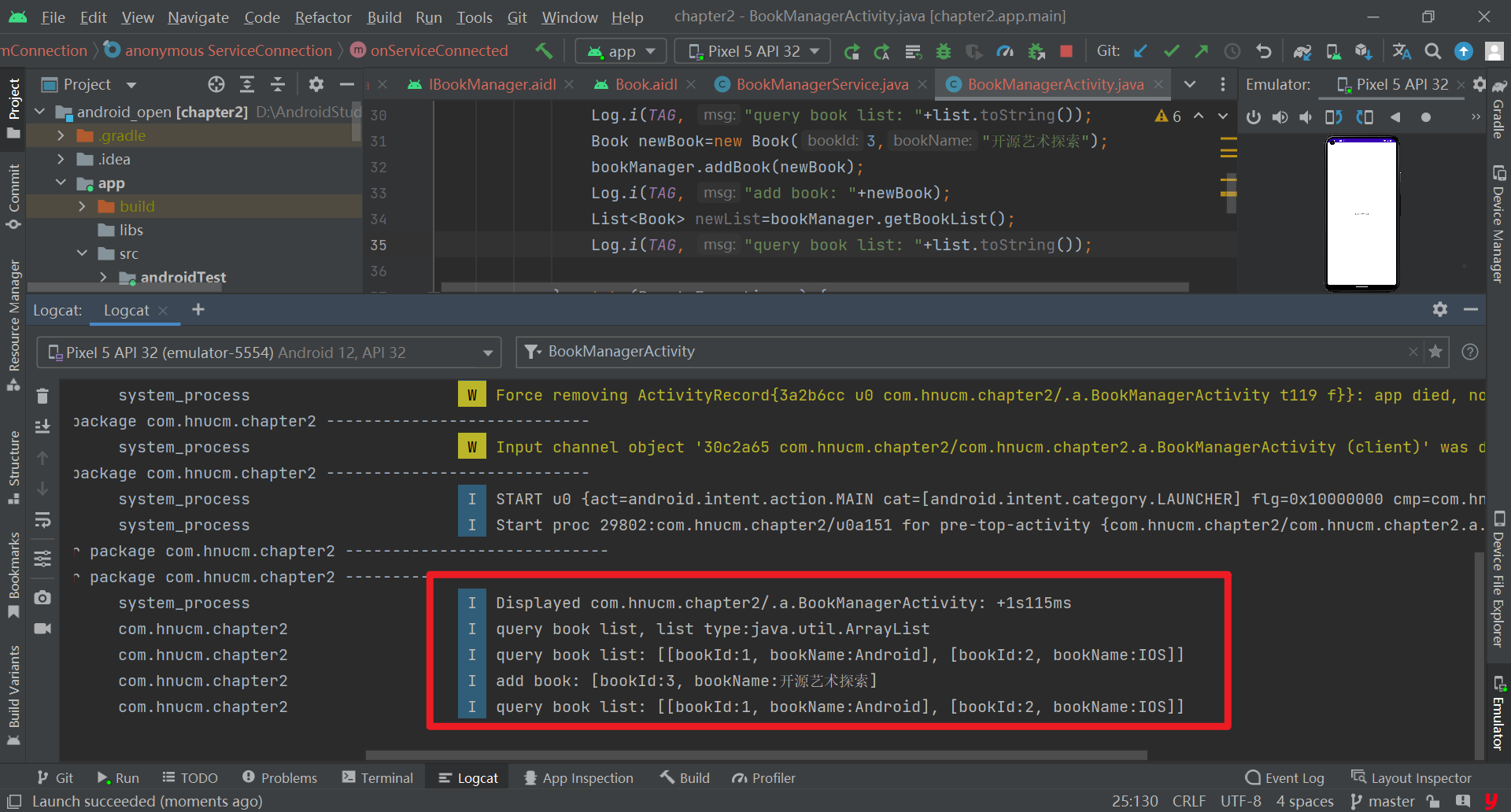
Task: Open the Profiler tool window
Action: pos(763,777)
